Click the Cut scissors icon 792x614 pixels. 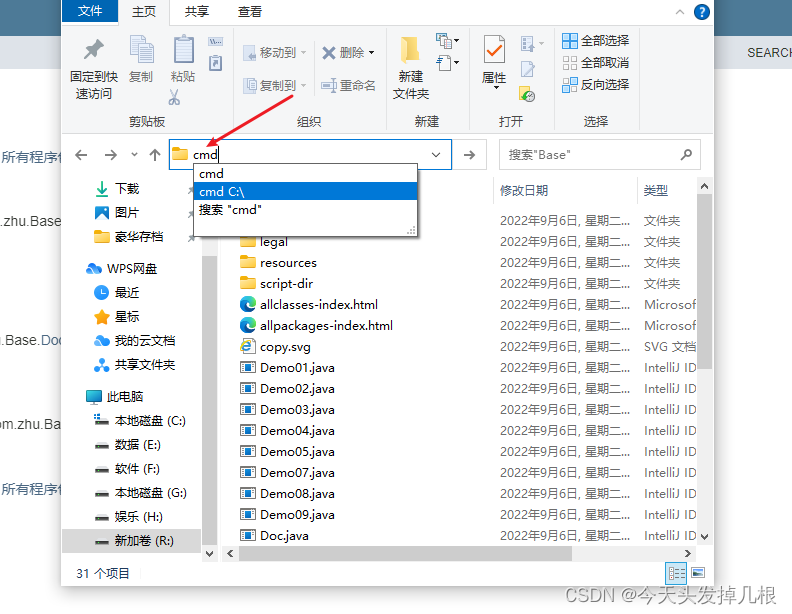174,97
